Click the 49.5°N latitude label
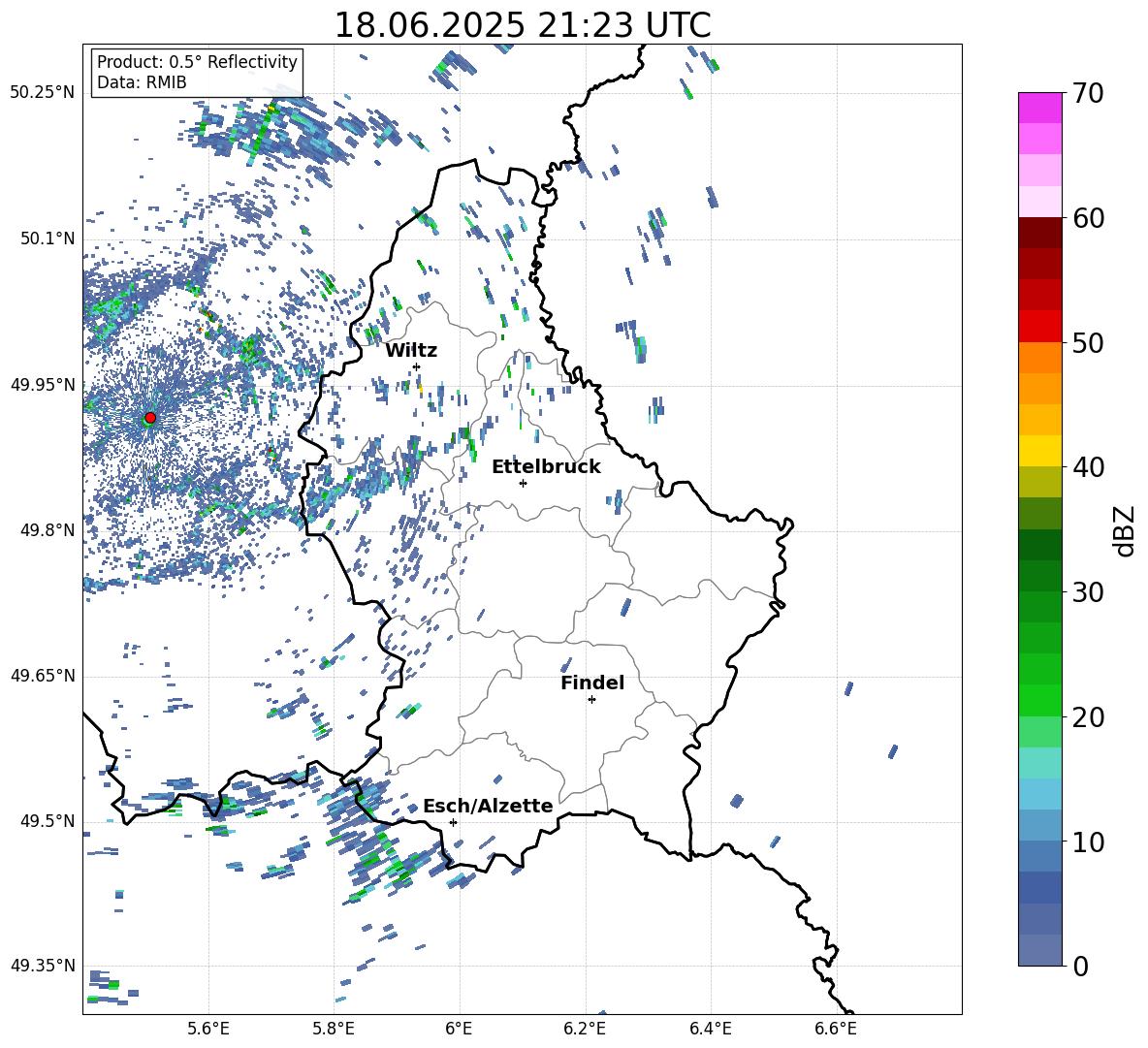1148x1048 pixels. click(x=47, y=821)
